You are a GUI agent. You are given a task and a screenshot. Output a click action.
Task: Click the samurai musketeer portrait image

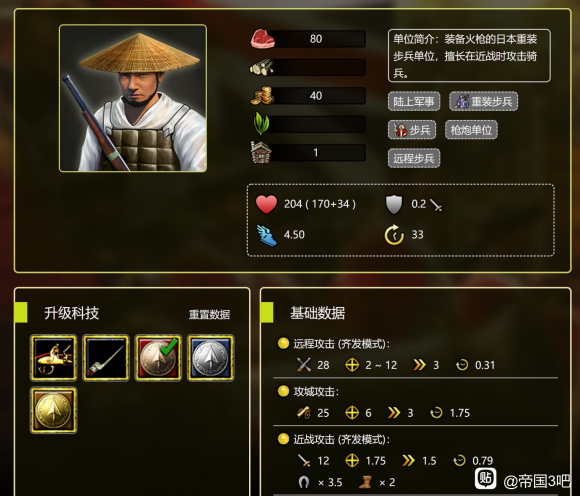tap(133, 98)
